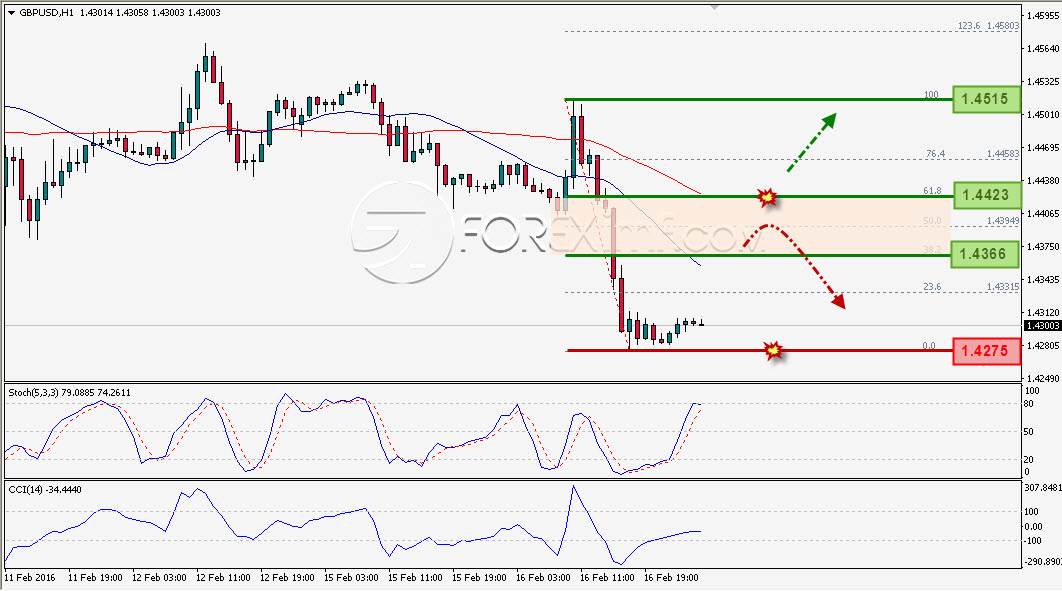Click the 1.43949 Fibonacci price value
The image size is (1062, 591).
pos(1003,221)
